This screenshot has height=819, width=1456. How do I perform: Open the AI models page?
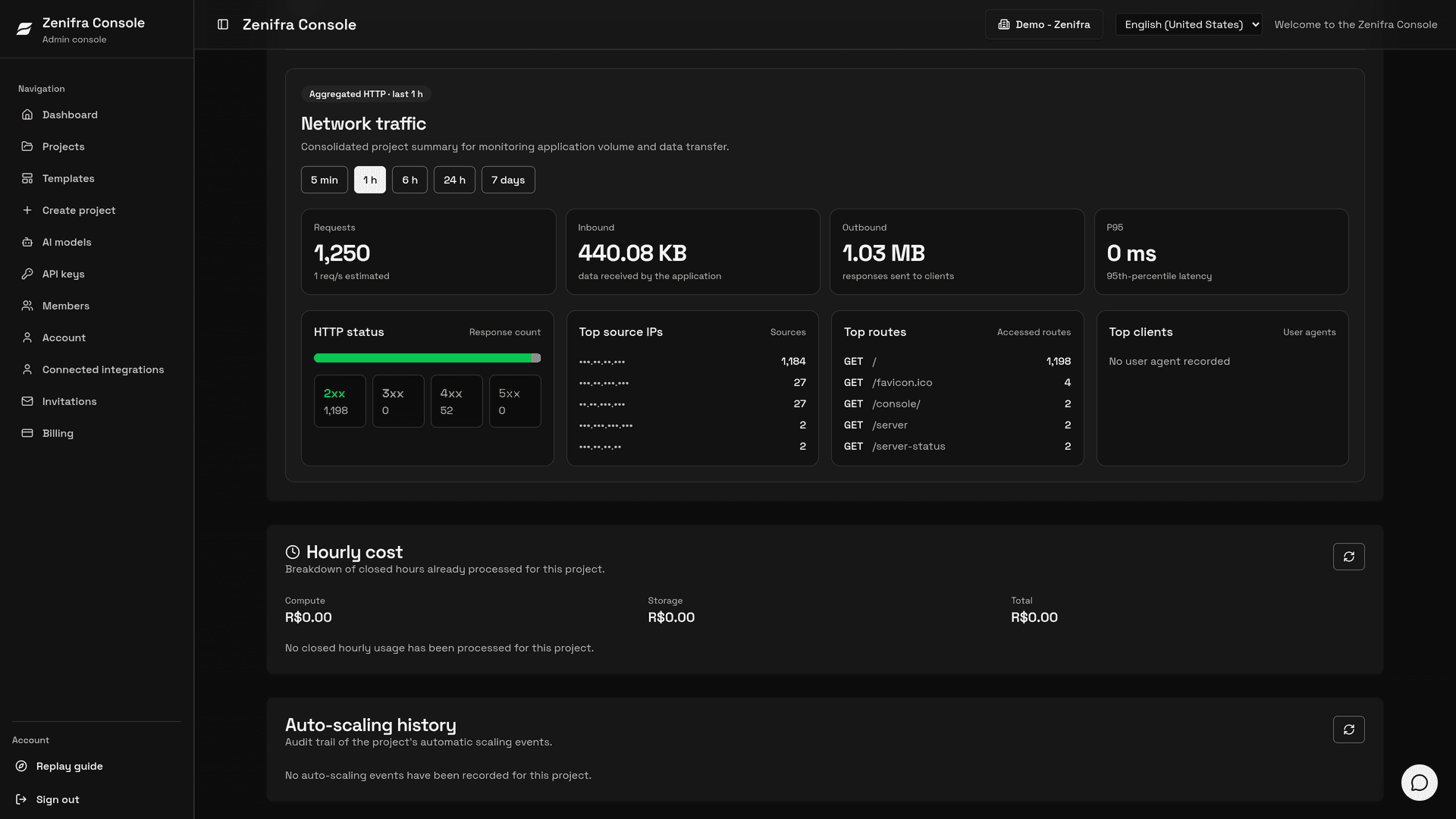[96, 242]
